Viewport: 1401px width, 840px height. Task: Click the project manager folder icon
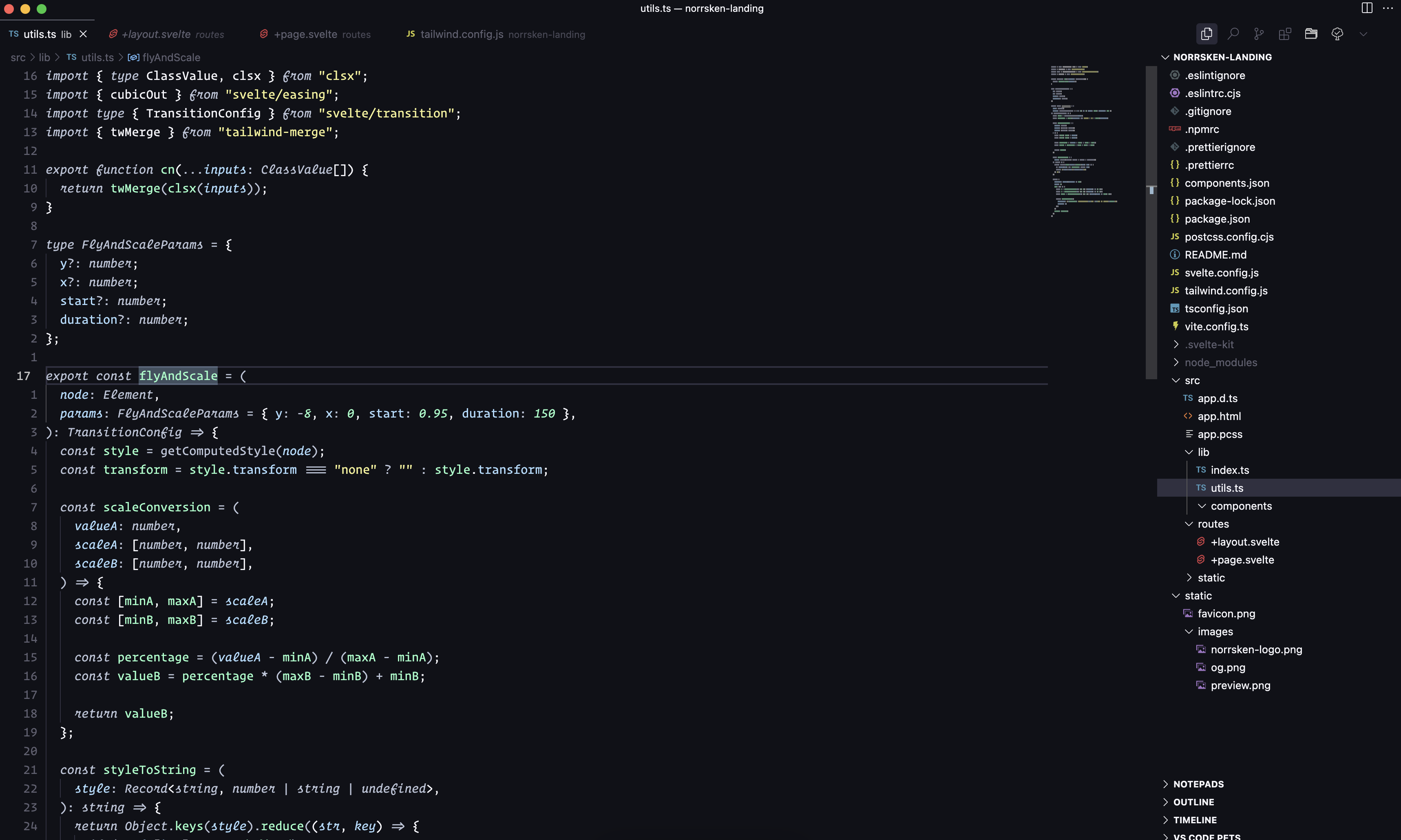1311,34
